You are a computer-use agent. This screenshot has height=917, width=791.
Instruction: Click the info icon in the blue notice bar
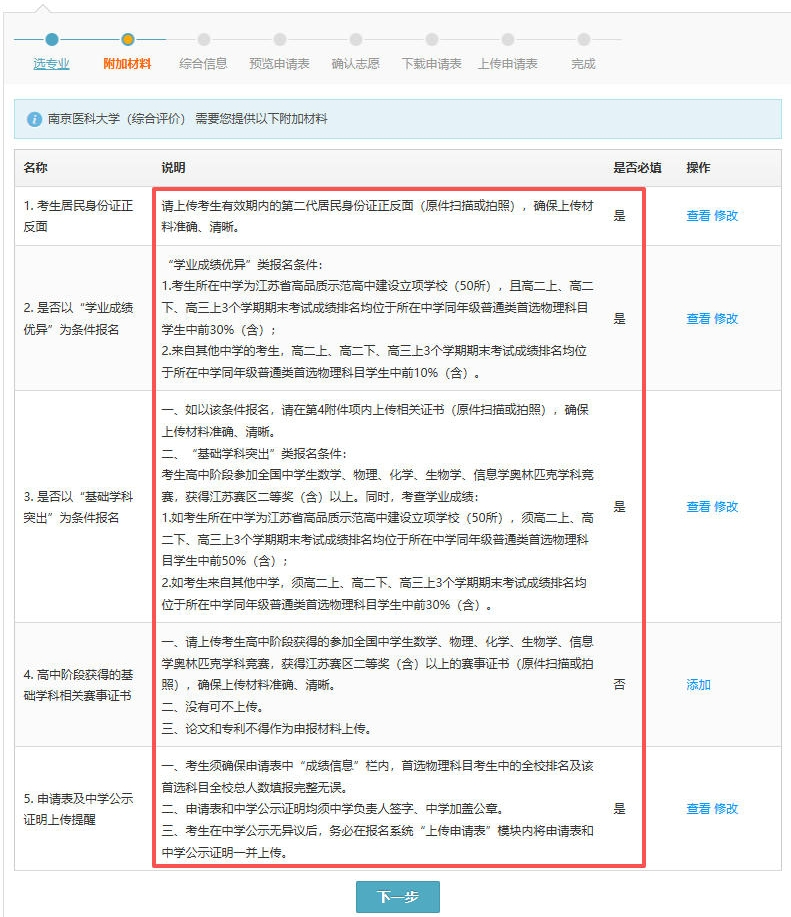point(35,119)
